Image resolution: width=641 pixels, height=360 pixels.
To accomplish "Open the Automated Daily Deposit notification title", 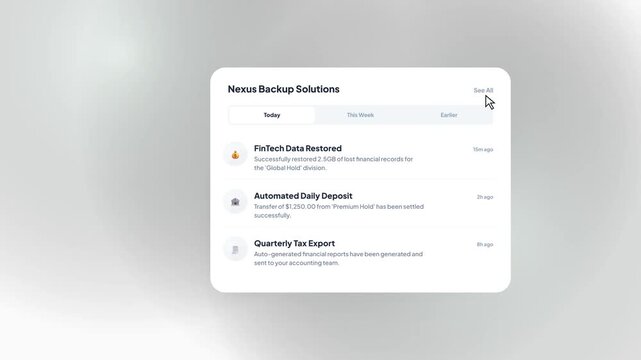I will tap(303, 196).
